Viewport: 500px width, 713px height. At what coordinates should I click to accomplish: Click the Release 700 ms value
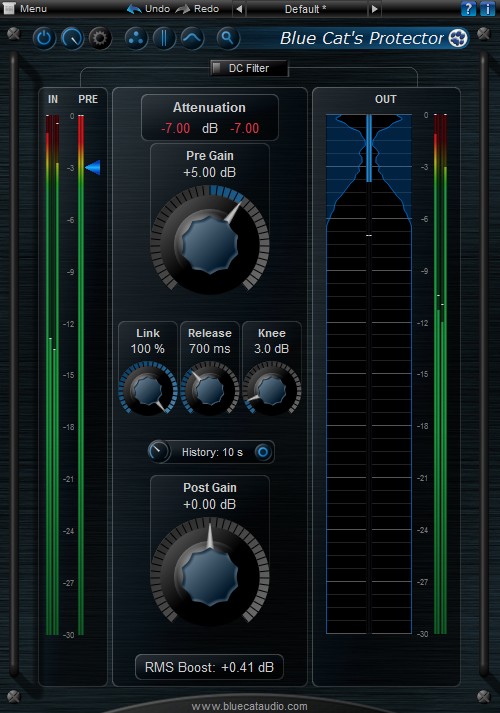tap(210, 349)
